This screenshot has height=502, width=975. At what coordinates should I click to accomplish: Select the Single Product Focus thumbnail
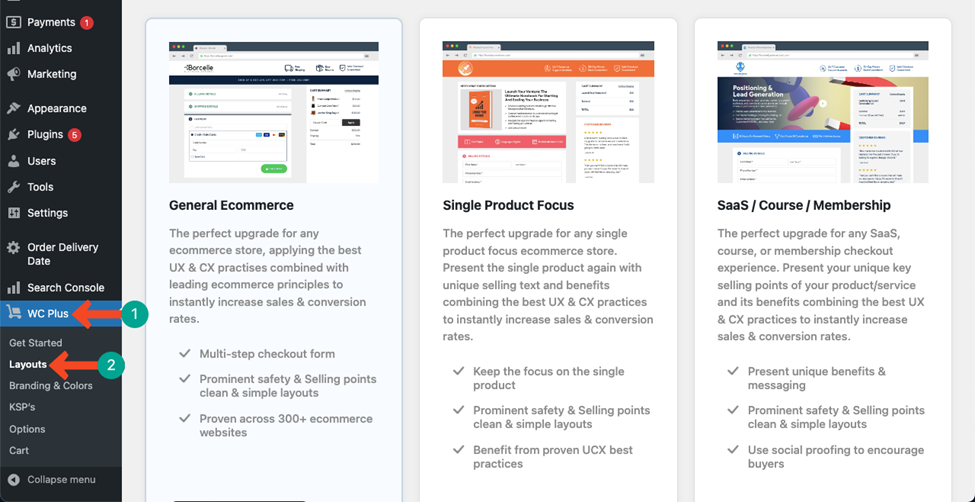coord(548,112)
